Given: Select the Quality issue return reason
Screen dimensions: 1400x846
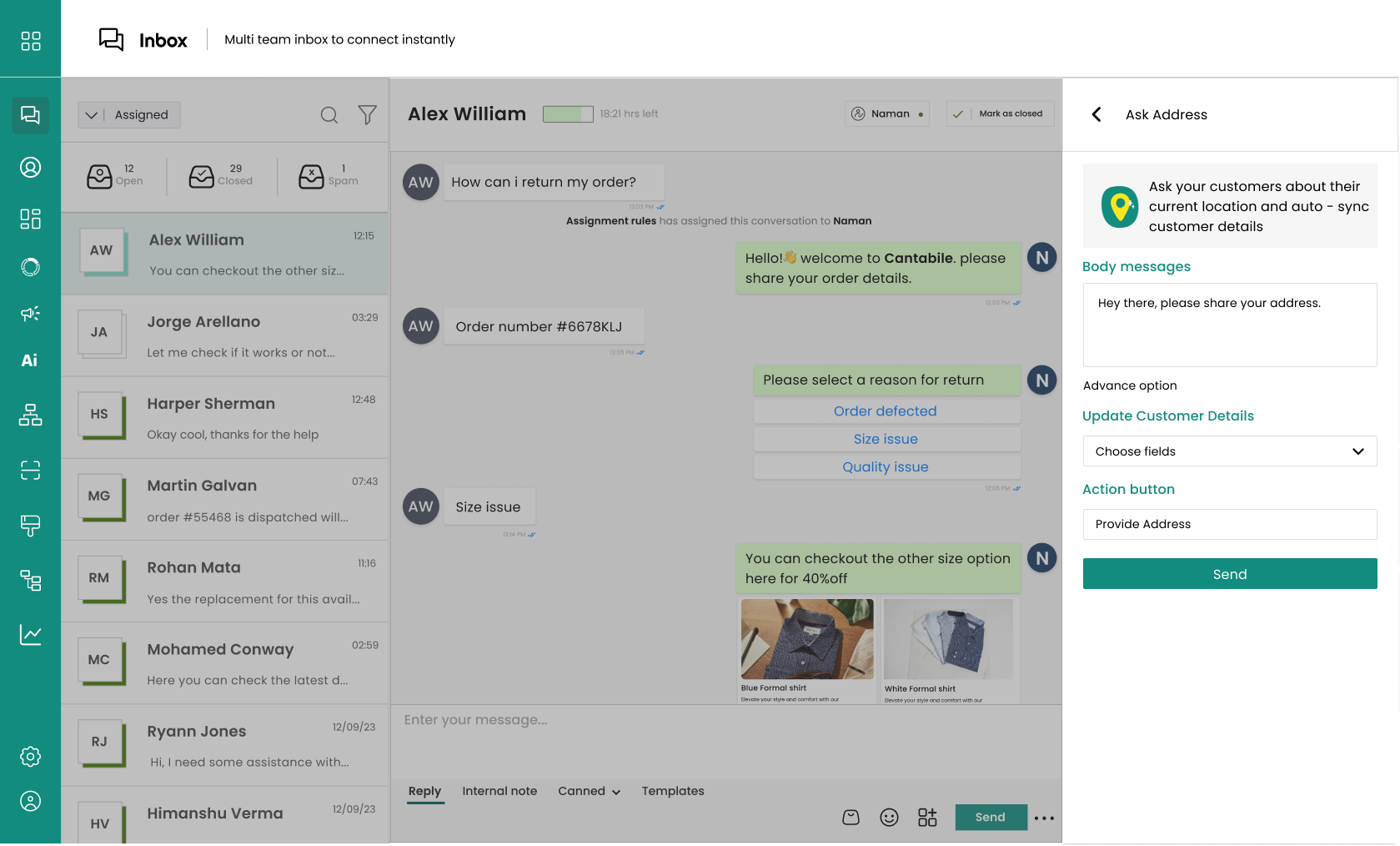Looking at the screenshot, I should click(886, 467).
